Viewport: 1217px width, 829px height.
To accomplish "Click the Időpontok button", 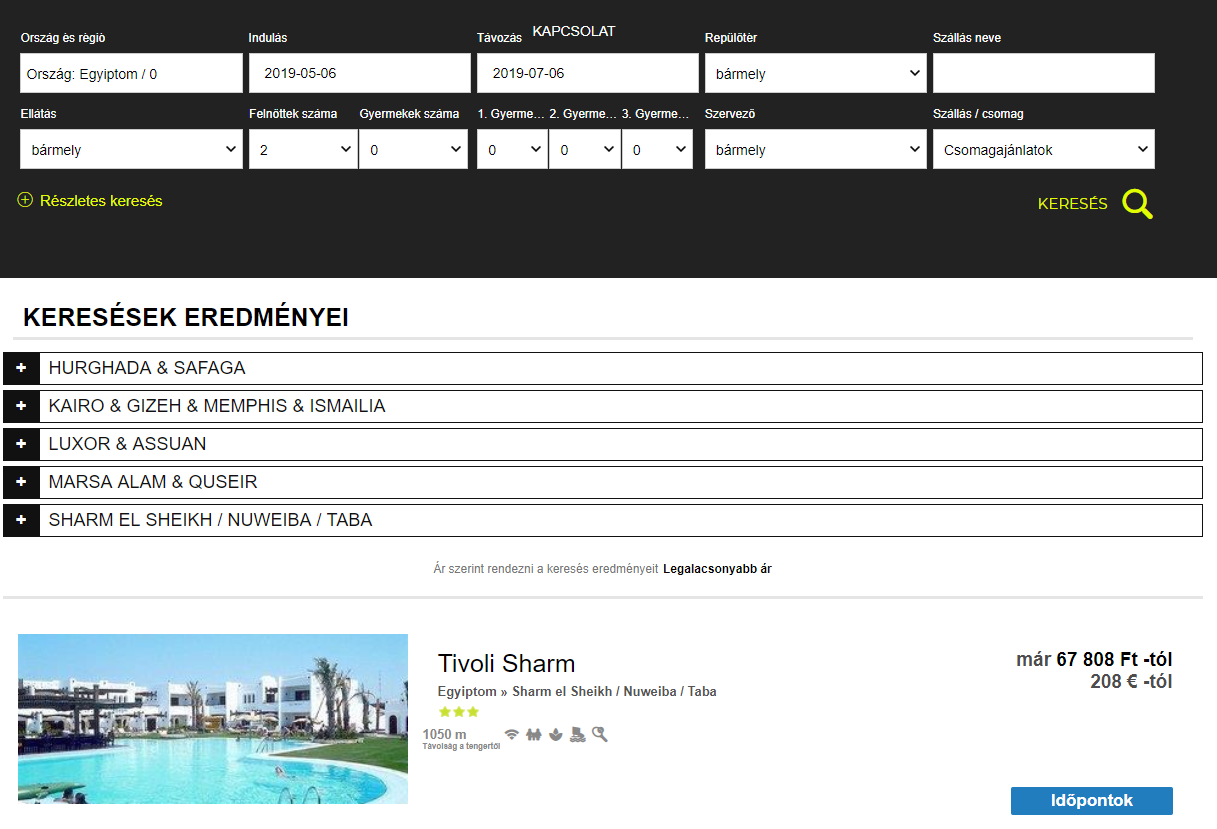I will 1092,801.
